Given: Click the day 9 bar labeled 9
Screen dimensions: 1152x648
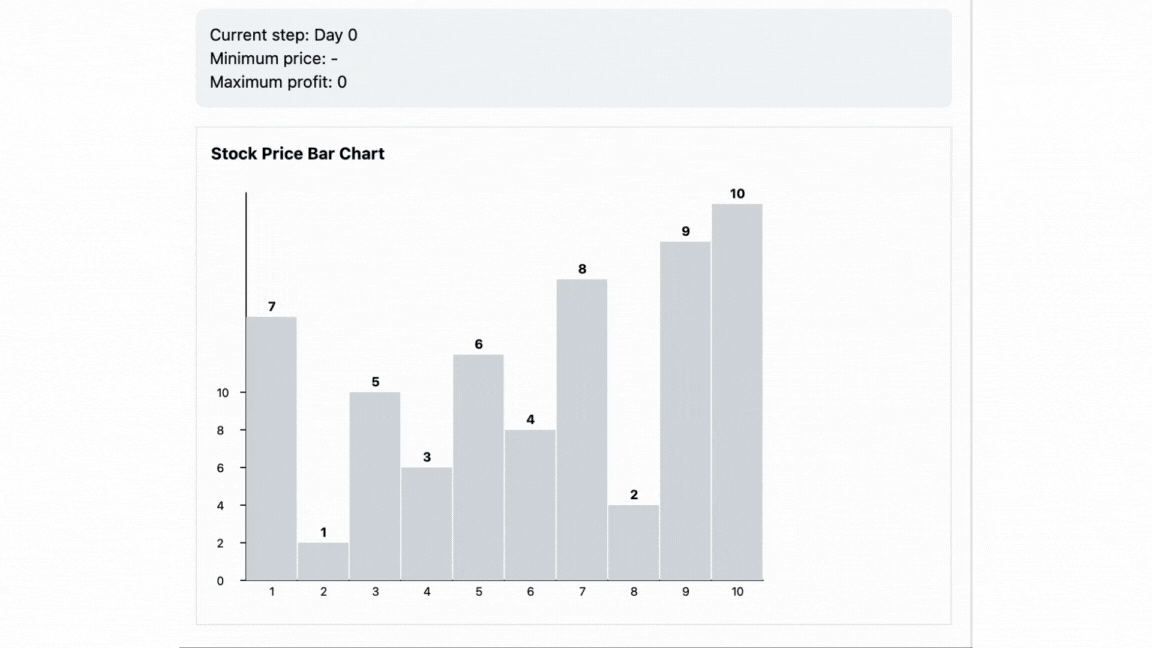Looking at the screenshot, I should tap(685, 411).
